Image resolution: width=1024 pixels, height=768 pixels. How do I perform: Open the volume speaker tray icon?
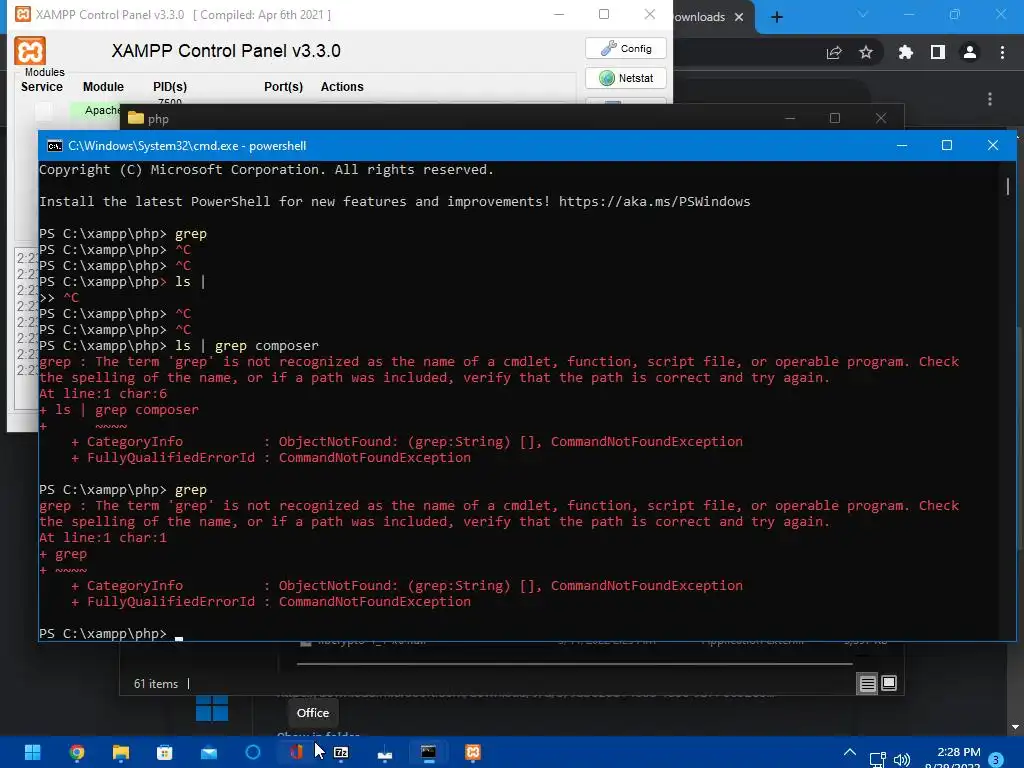(902, 759)
